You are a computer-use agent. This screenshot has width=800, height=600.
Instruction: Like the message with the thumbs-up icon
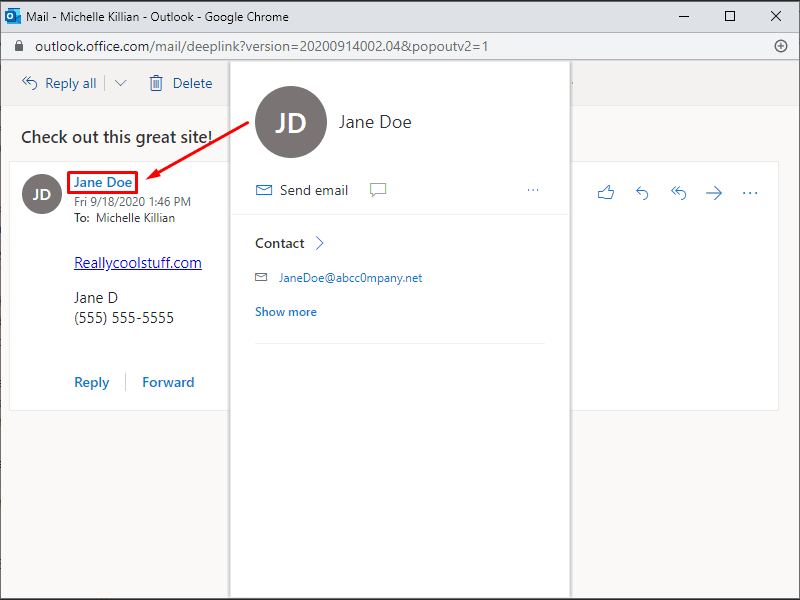[x=606, y=193]
